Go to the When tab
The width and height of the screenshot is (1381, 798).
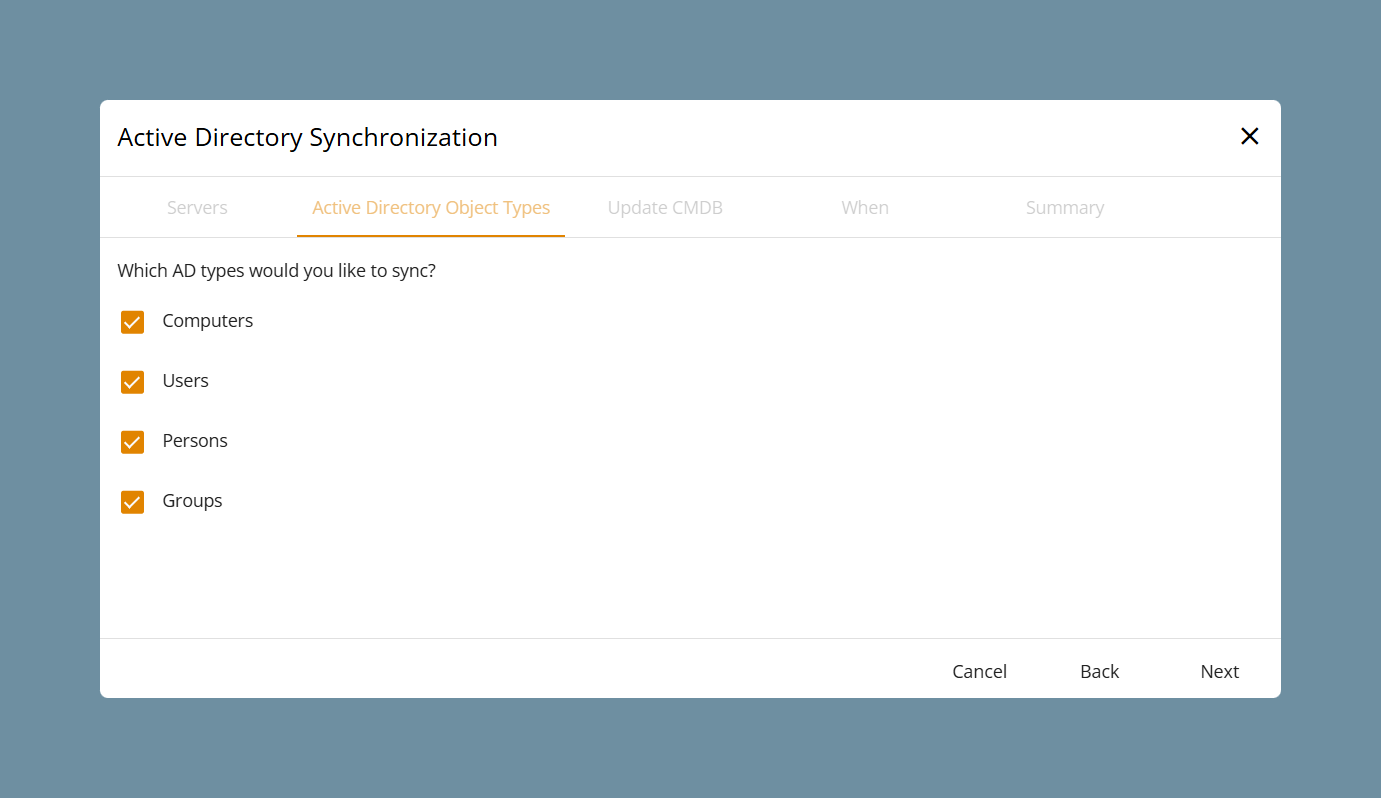click(865, 208)
